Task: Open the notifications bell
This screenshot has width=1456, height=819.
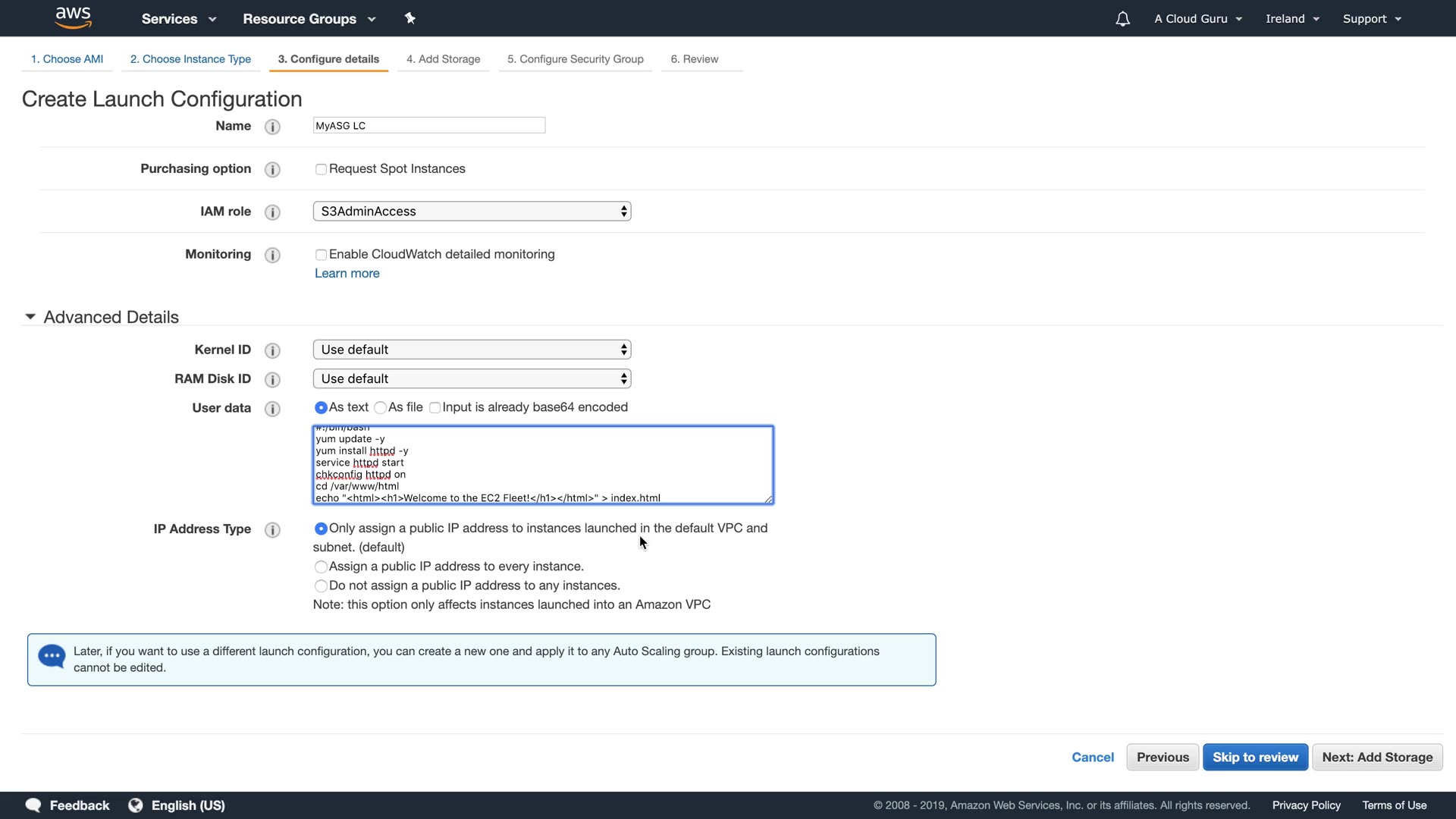Action: pyautogui.click(x=1122, y=19)
